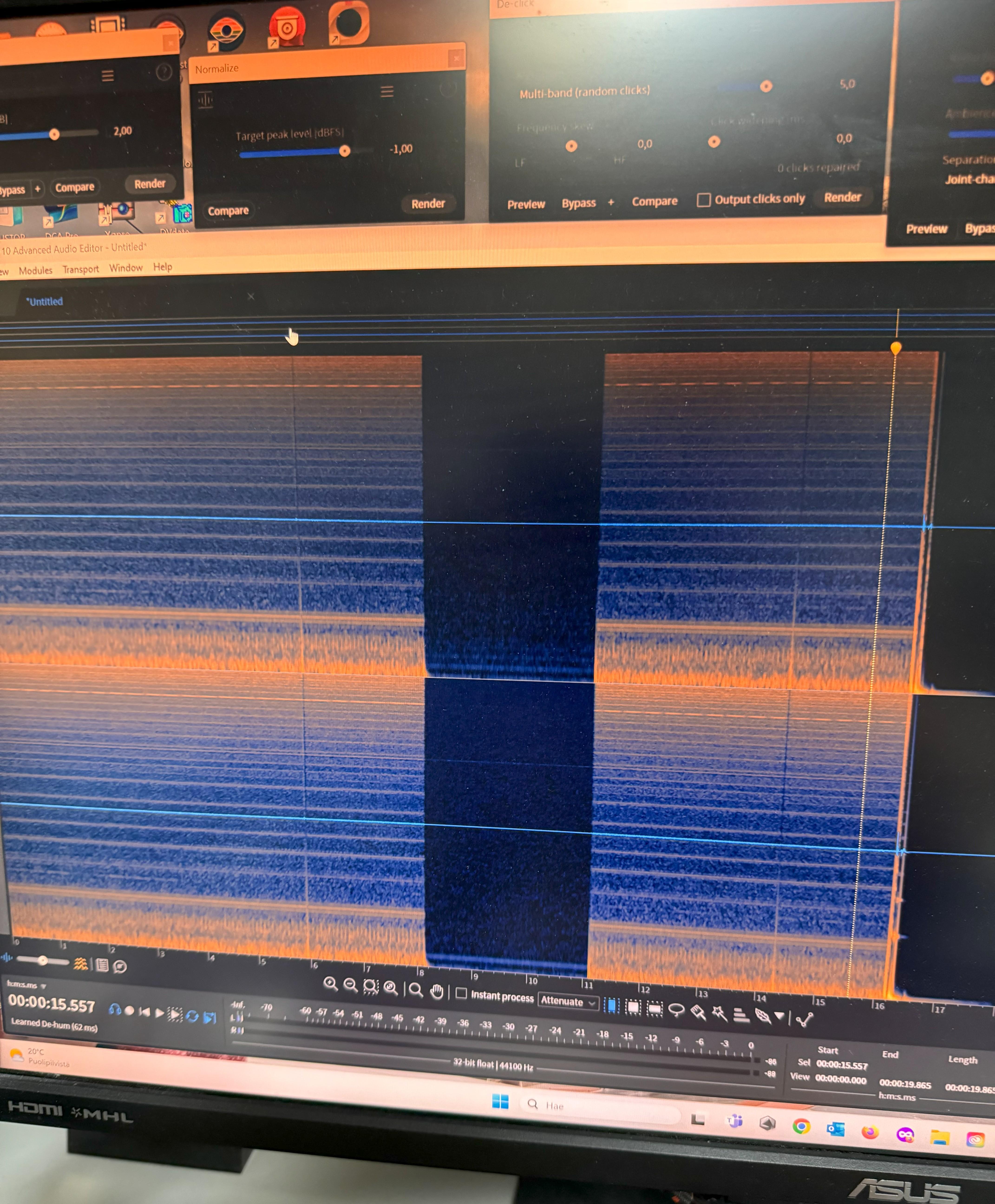Select the Hand grab tool
Viewport: 995px width, 1204px height.
[x=437, y=991]
